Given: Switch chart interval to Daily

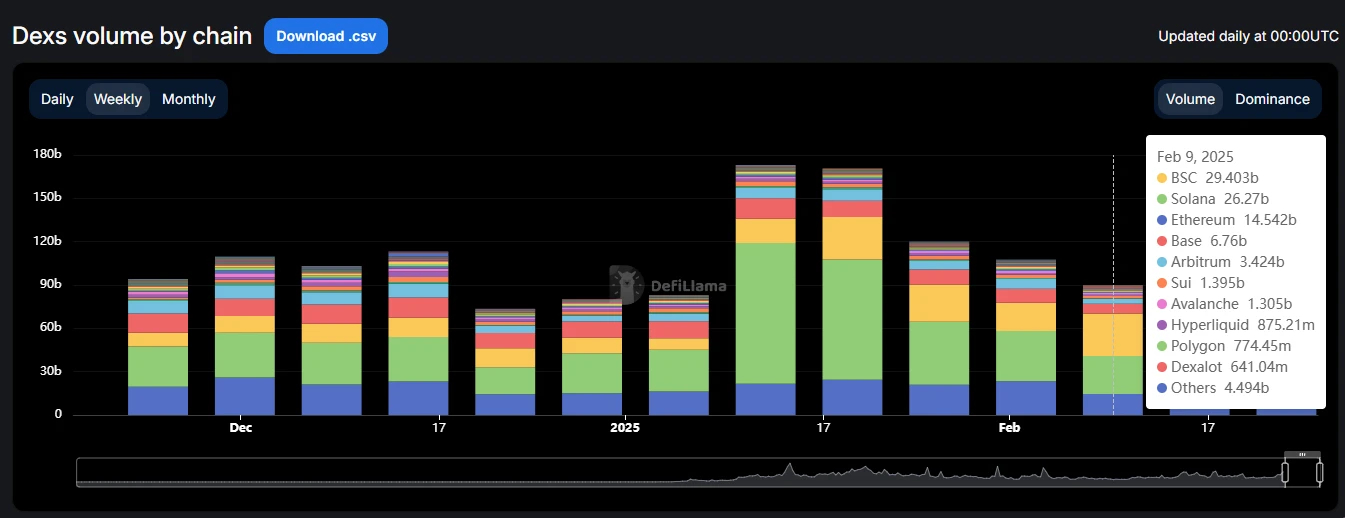Looking at the screenshot, I should click(57, 99).
